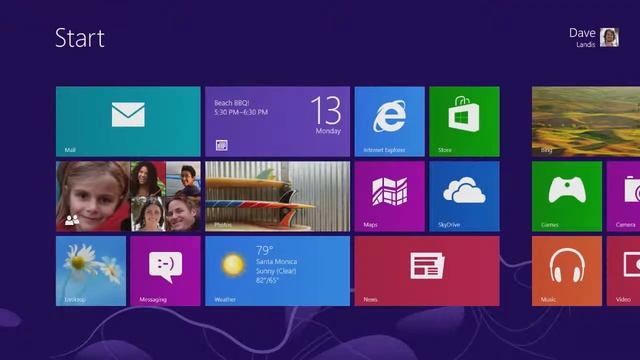Open the Store tile
640x360 pixels.
[464, 121]
